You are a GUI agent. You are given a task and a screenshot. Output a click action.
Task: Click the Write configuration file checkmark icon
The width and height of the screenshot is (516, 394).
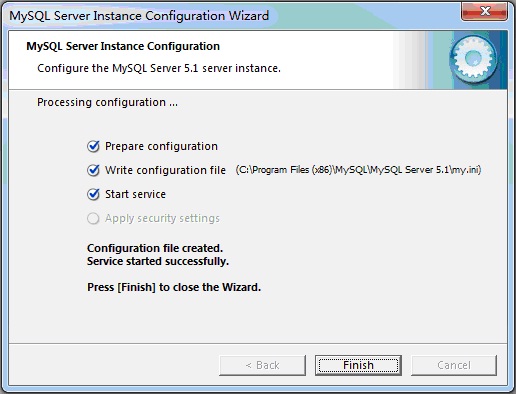pyautogui.click(x=93, y=170)
